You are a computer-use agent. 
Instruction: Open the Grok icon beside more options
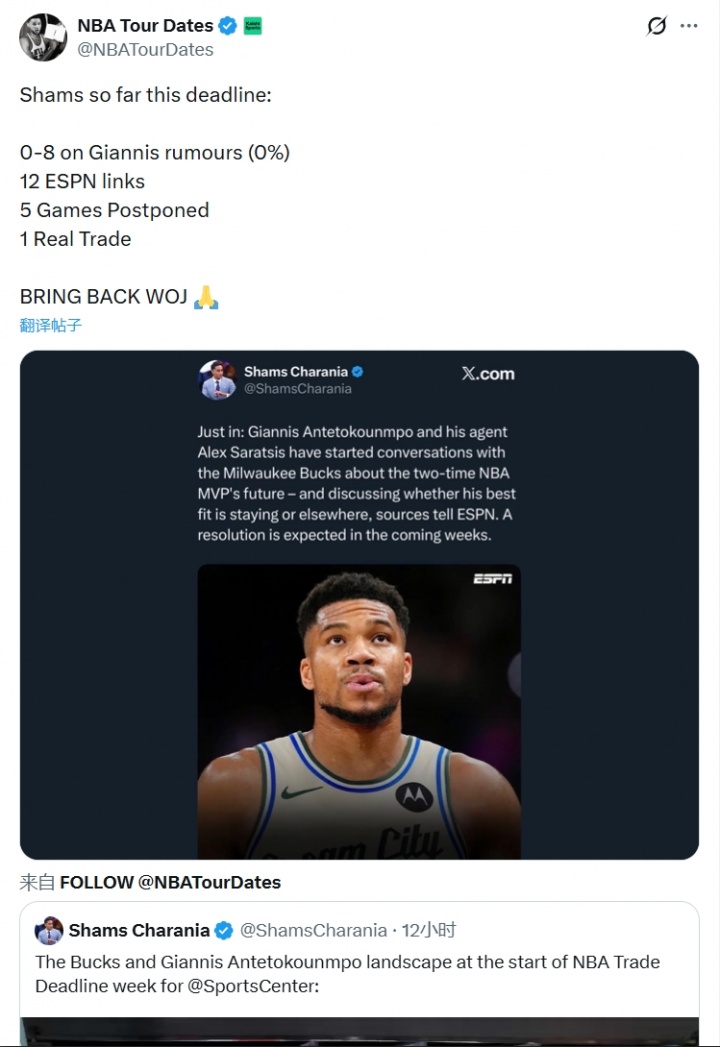click(656, 26)
